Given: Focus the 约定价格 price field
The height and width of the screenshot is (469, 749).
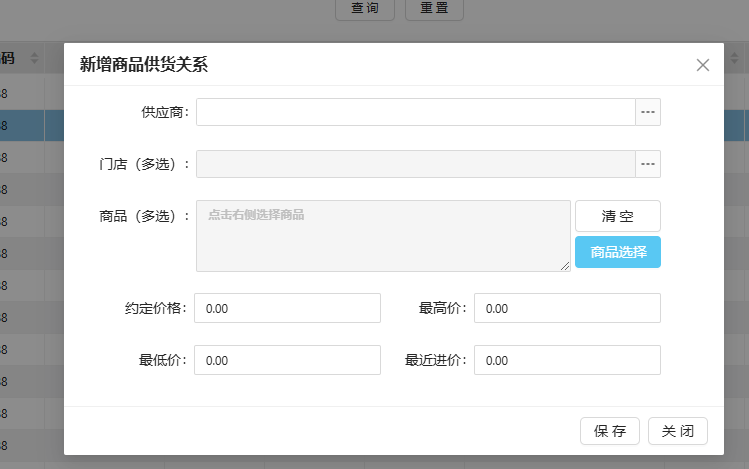Looking at the screenshot, I should coord(287,308).
